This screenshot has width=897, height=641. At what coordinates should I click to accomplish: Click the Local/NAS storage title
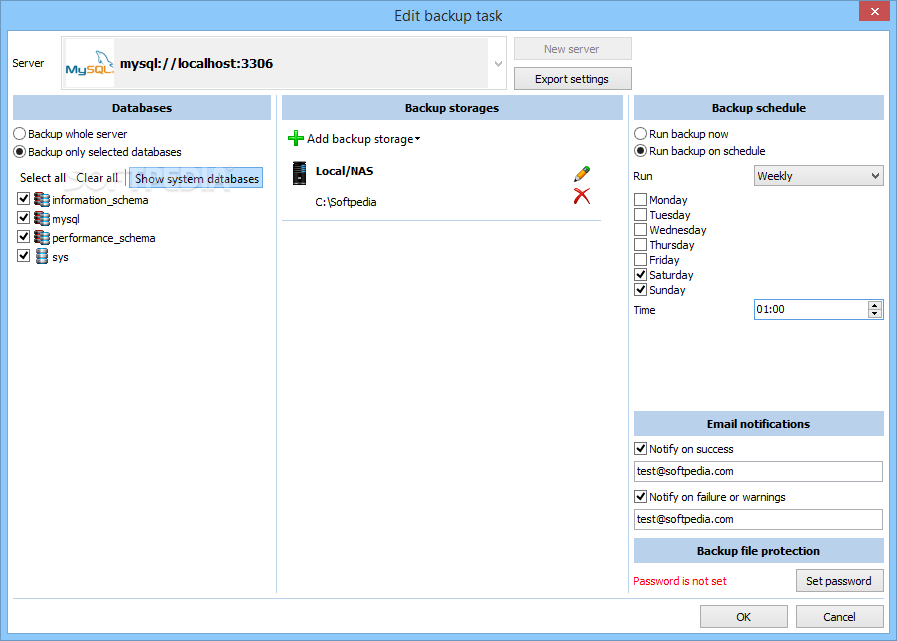click(344, 171)
